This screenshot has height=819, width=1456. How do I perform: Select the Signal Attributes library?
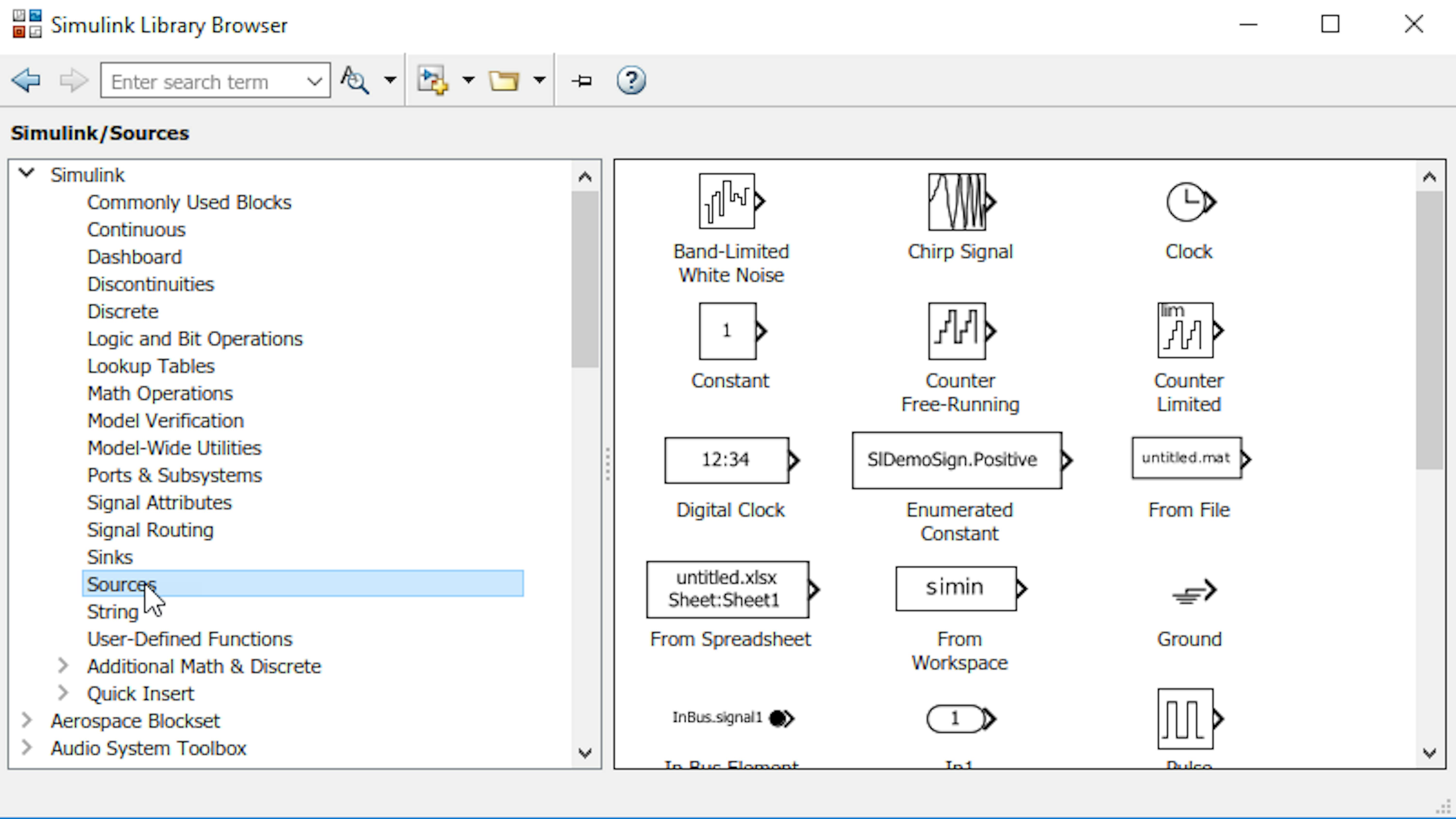pos(159,503)
